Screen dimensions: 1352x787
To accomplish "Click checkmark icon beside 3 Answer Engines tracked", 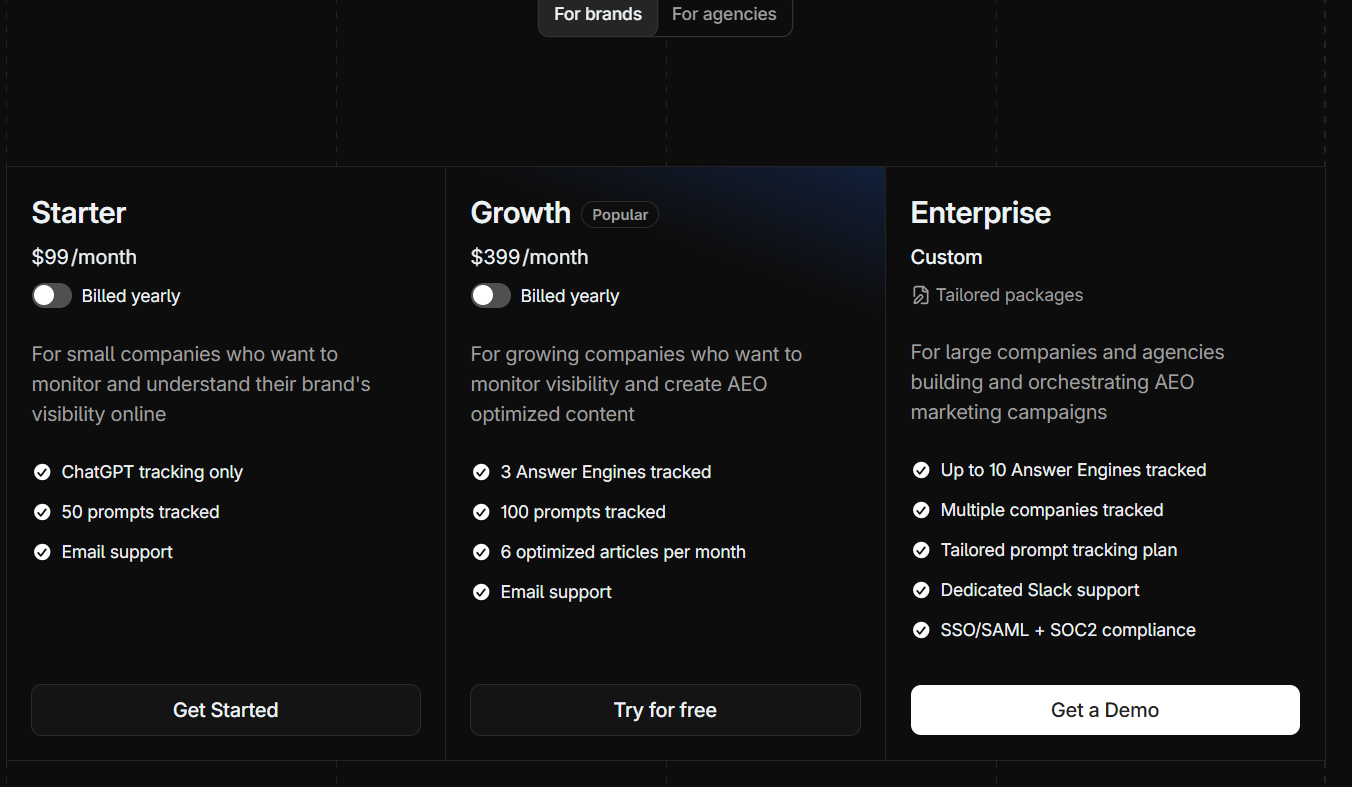I will 481,472.
